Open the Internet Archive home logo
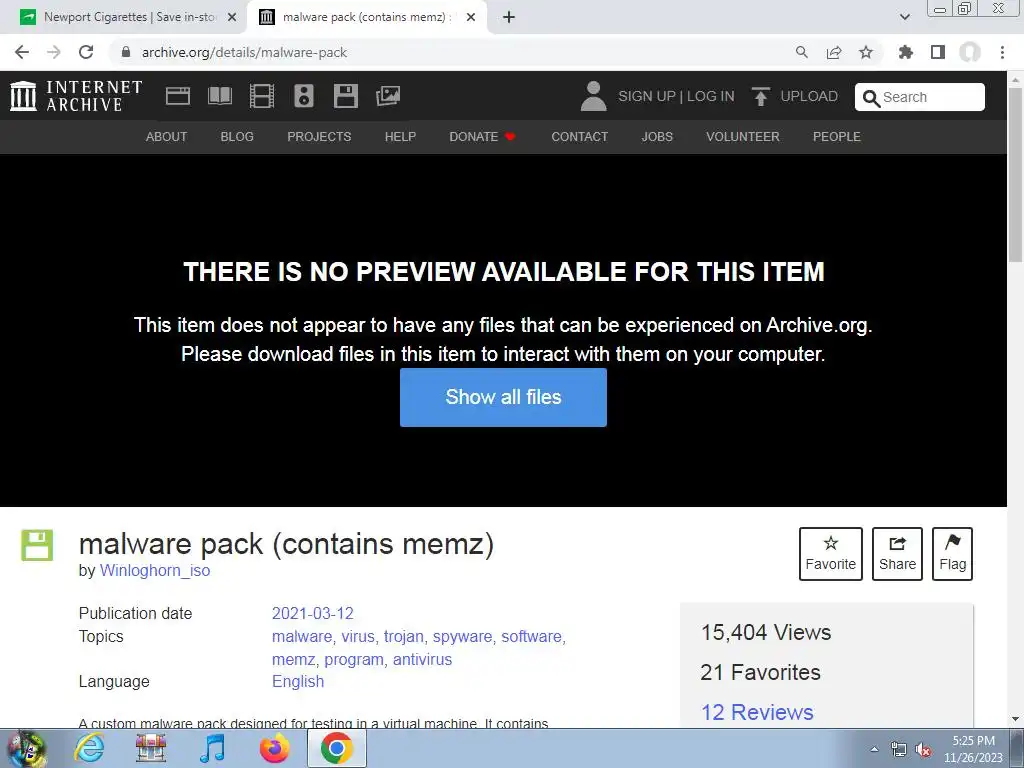 [76, 96]
